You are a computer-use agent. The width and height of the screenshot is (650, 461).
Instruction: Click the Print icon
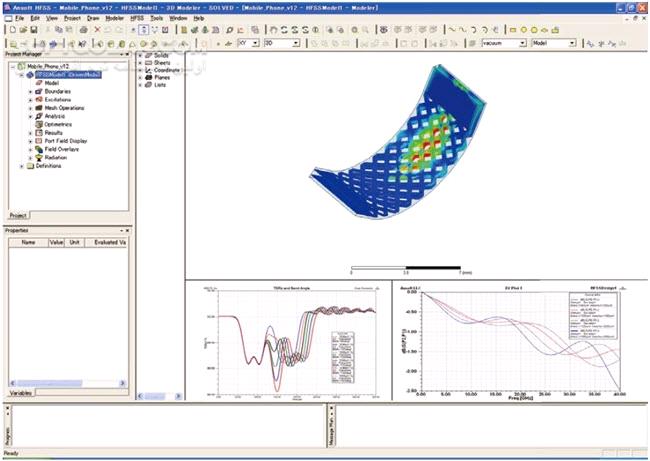(x=84, y=30)
